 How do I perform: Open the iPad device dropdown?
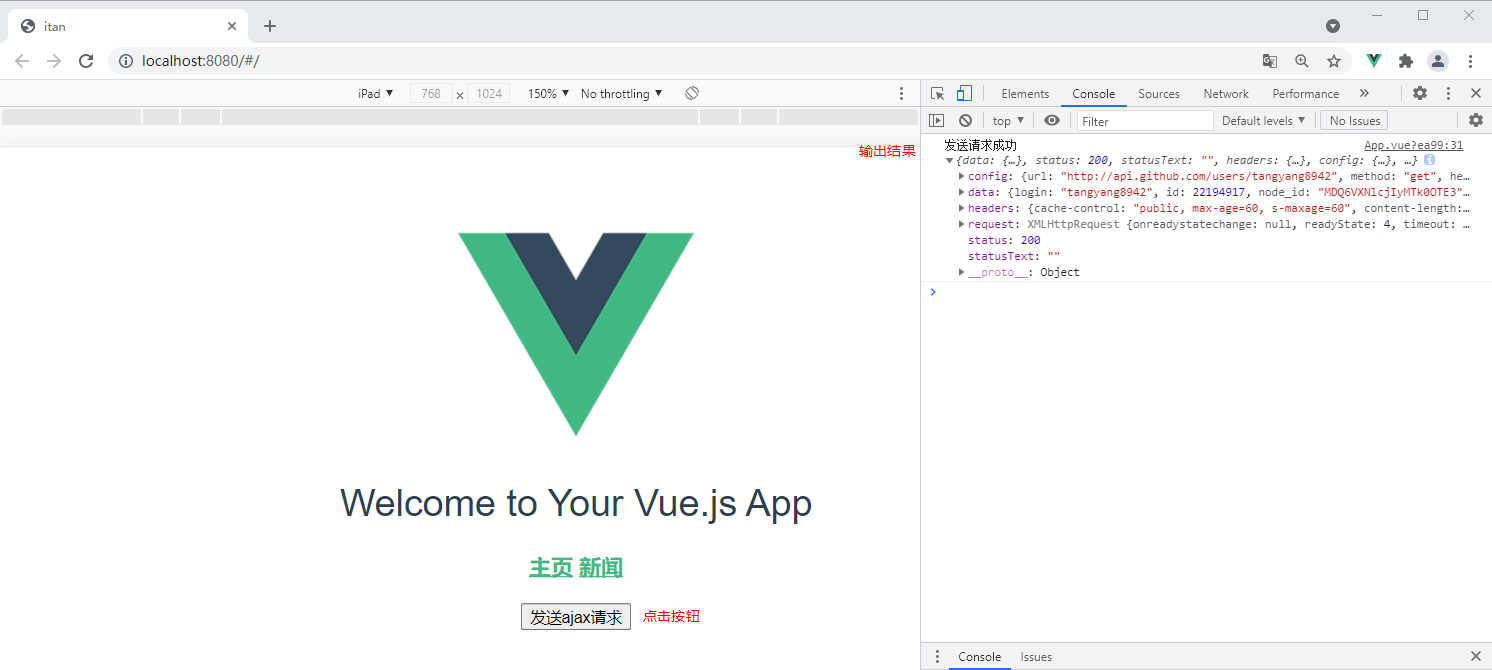tap(376, 93)
